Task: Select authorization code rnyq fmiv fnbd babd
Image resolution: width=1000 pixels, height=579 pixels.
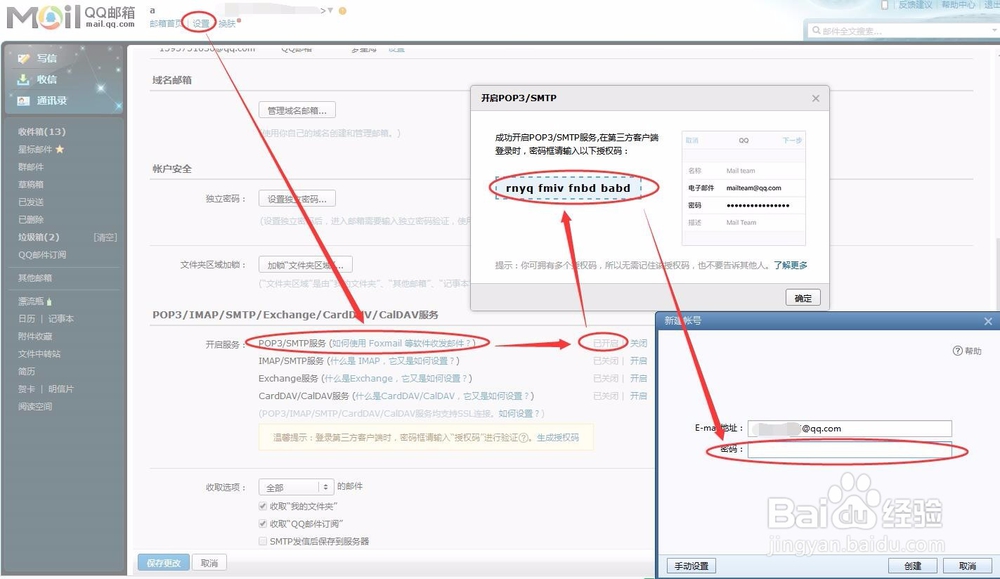Action: pos(568,188)
